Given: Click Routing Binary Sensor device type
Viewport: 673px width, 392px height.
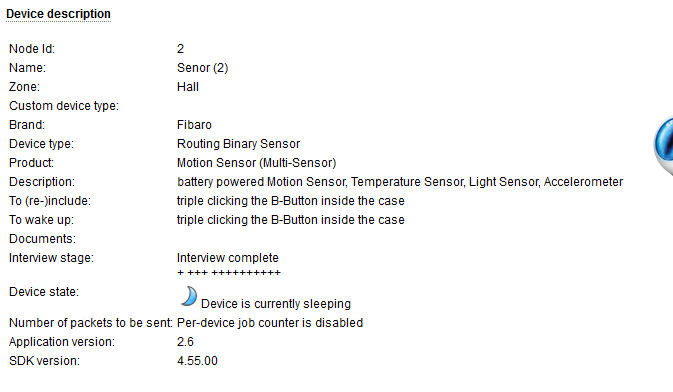Looking at the screenshot, I should coord(238,144).
